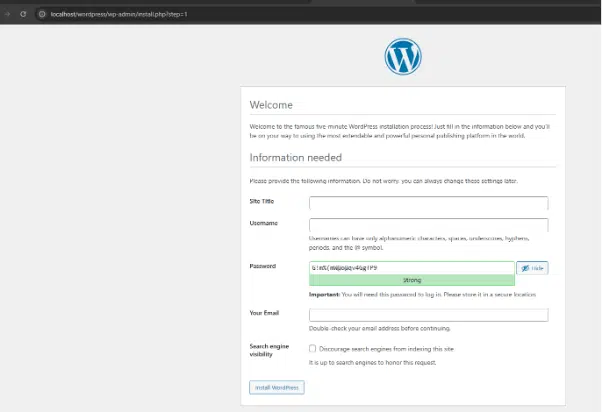Screen dimensions: 602x412
Task: Click the Your Email label
Action: tap(264, 313)
